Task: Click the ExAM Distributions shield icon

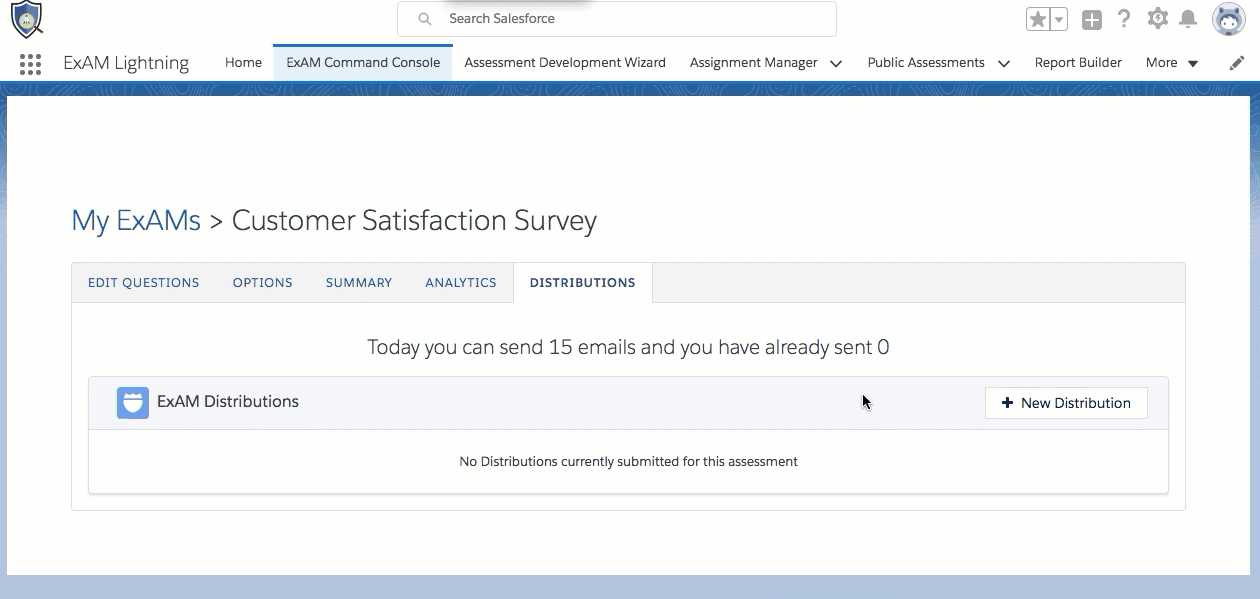Action: [x=133, y=403]
